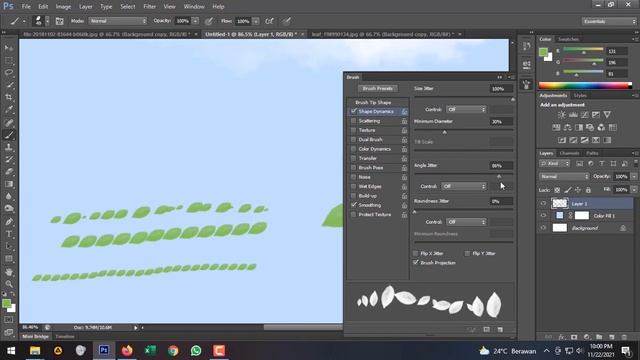640x360 pixels.
Task: Open the Layer menu
Action: point(85,7)
